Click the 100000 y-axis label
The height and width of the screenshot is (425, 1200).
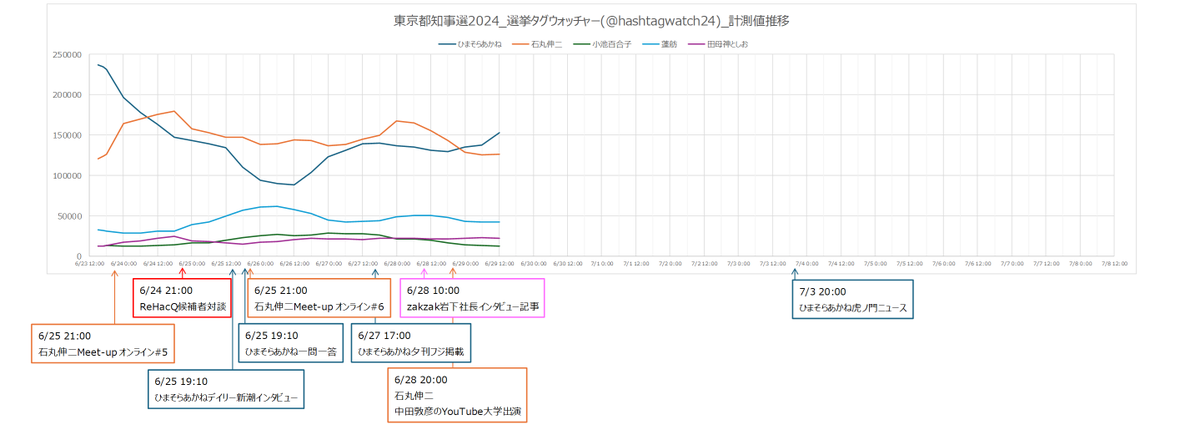click(x=66, y=176)
